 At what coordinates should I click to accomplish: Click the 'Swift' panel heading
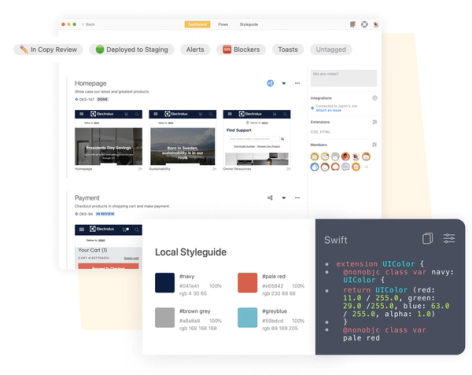click(x=336, y=240)
